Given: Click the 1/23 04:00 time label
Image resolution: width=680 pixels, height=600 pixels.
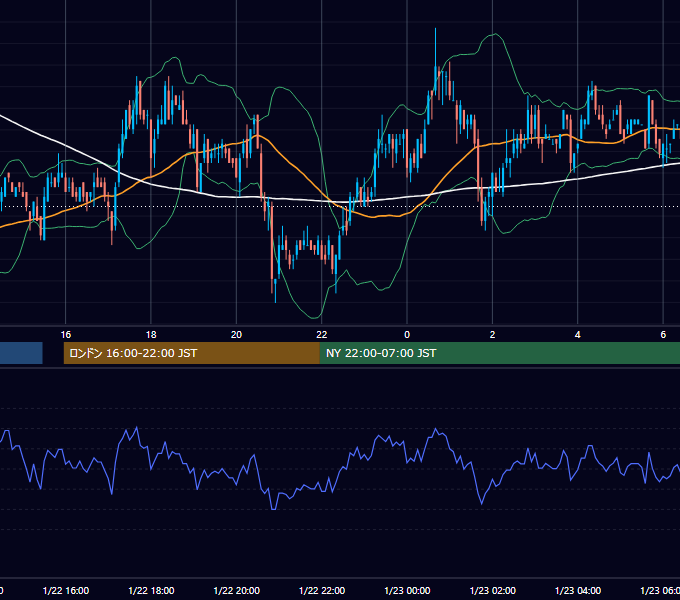Looking at the screenshot, I should coord(578,590).
